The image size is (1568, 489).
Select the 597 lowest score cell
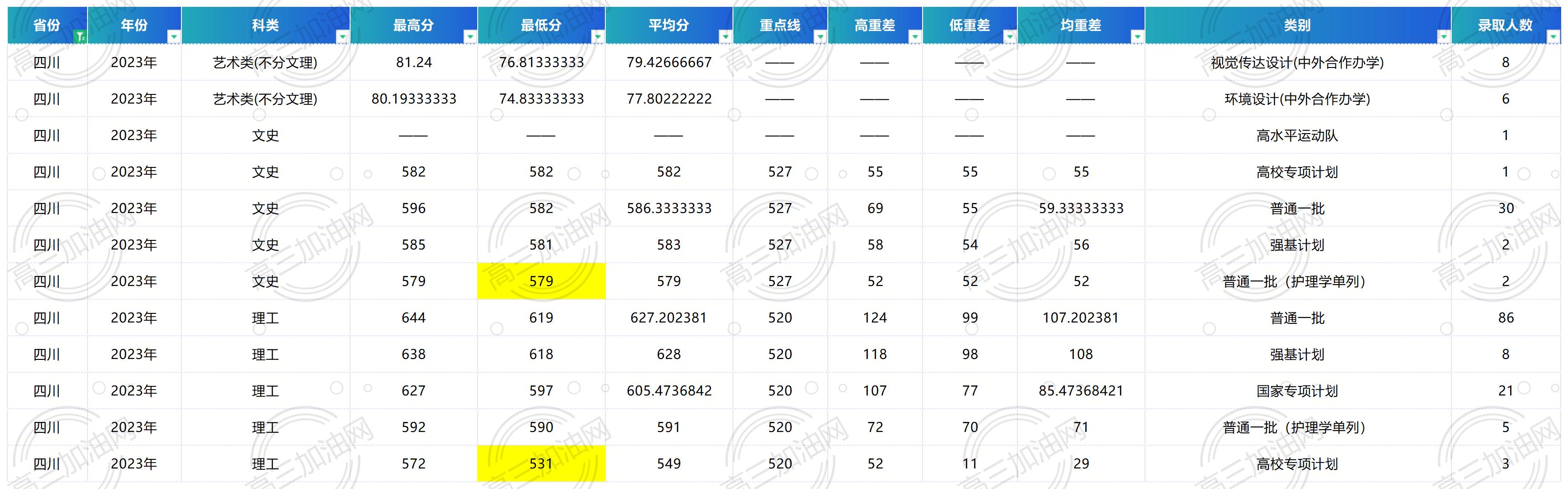[x=541, y=391]
